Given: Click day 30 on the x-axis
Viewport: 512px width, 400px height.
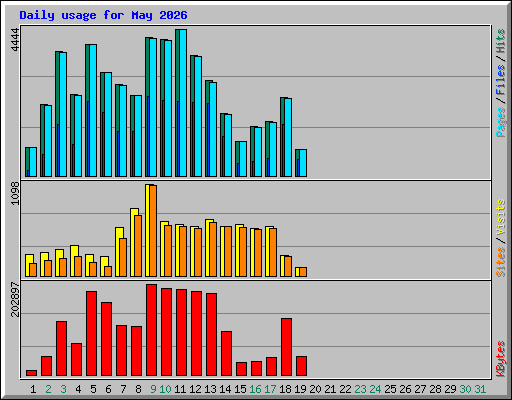Looking at the screenshot, I should pos(465,389).
